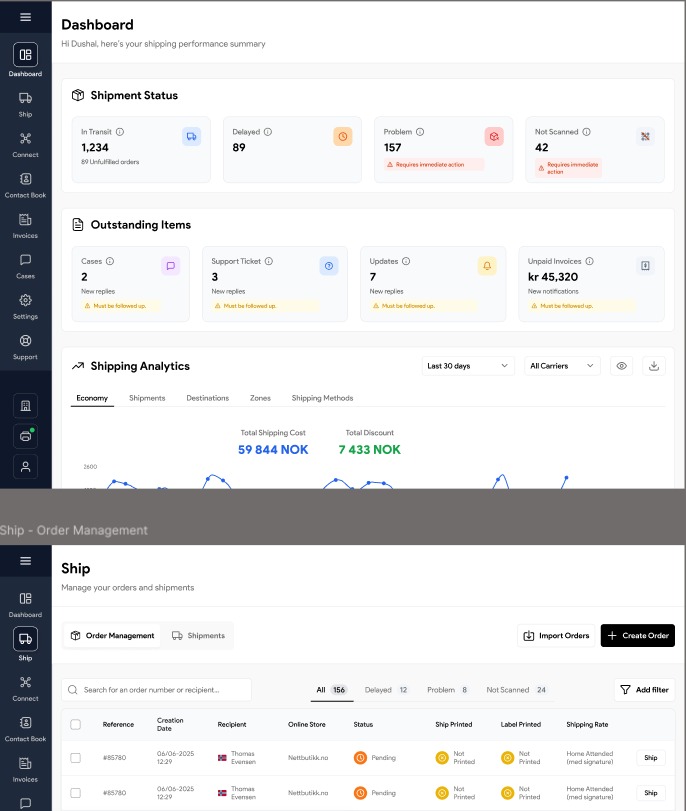Click the bell icon on the Updates card
The height and width of the screenshot is (811, 686).
click(x=487, y=266)
